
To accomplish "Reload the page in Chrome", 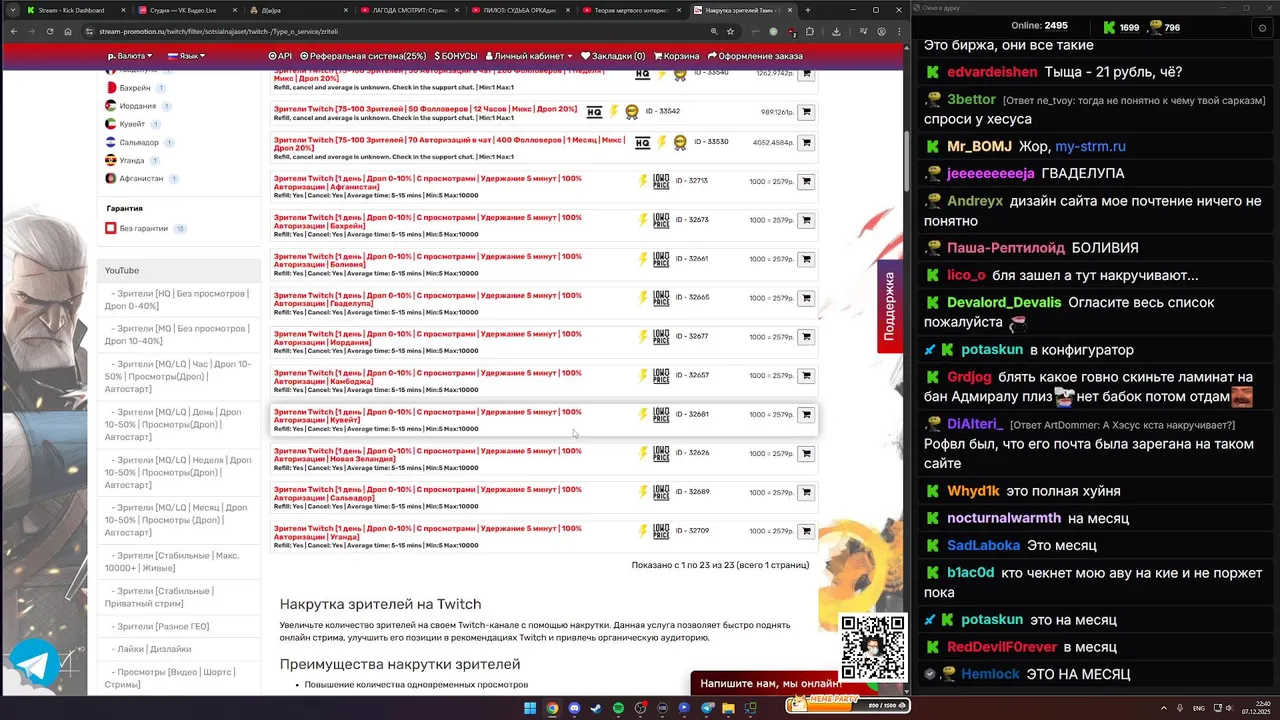I will 49,31.
